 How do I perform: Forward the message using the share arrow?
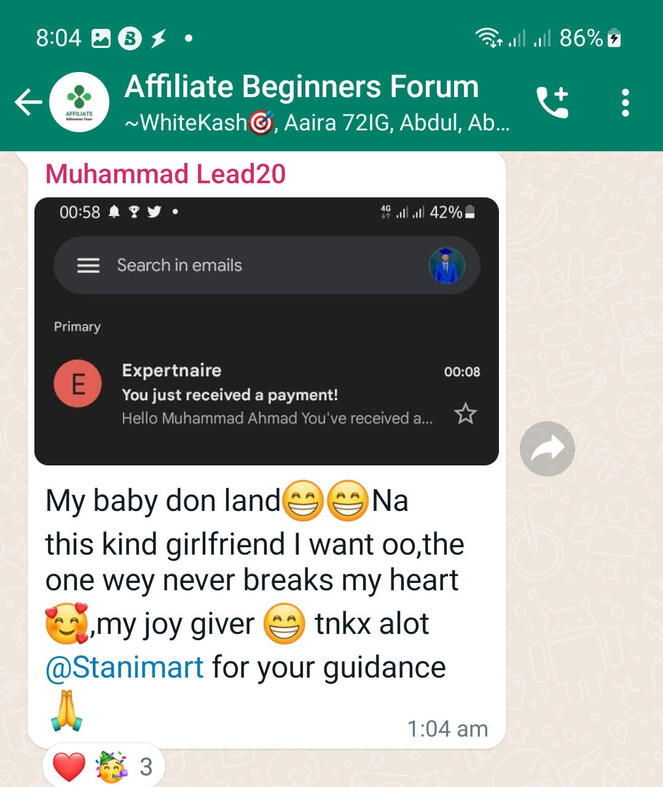tap(547, 448)
